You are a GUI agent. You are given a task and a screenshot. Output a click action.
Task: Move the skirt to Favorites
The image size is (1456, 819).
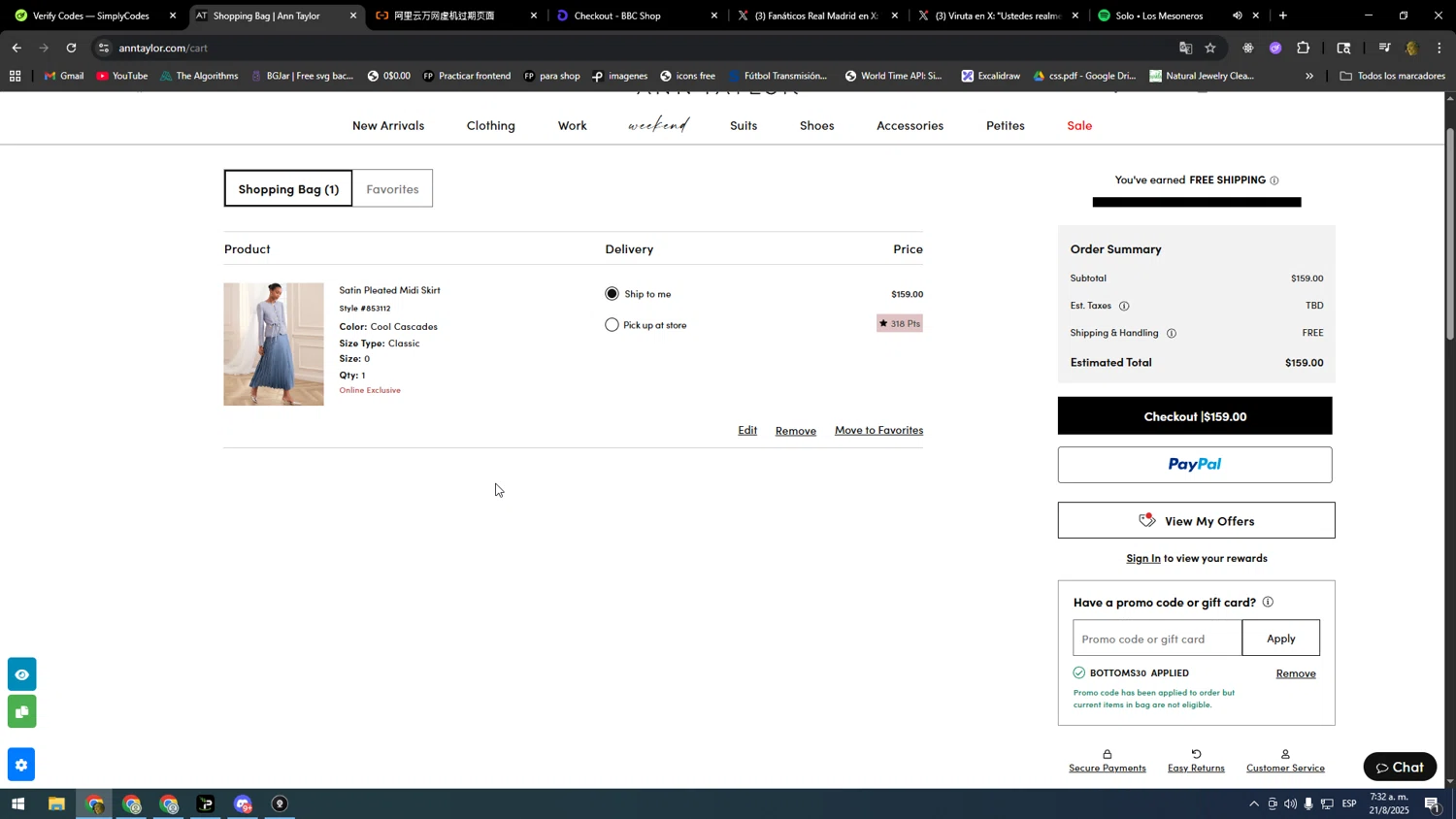(x=879, y=430)
